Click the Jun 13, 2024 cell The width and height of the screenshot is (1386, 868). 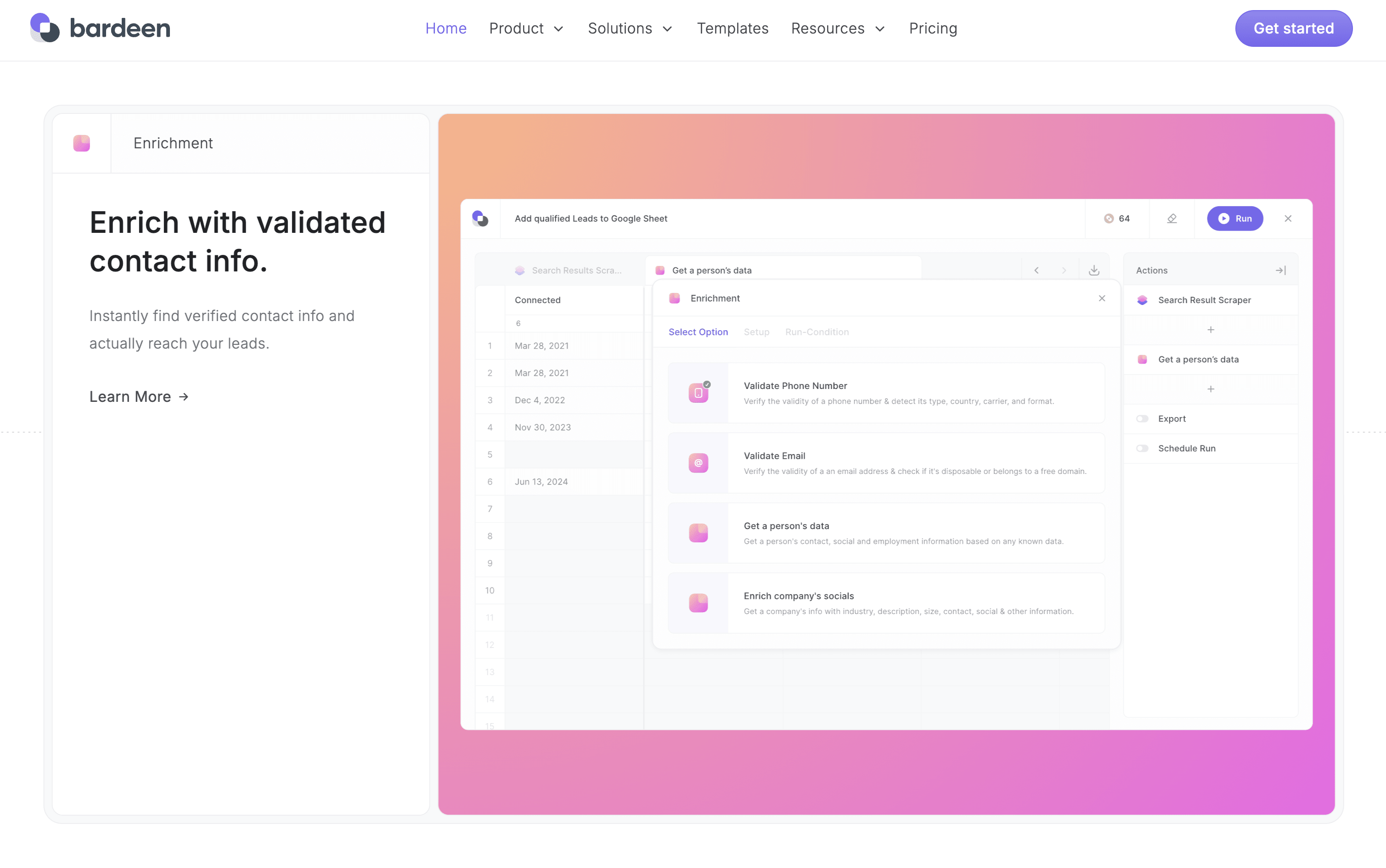tap(574, 482)
